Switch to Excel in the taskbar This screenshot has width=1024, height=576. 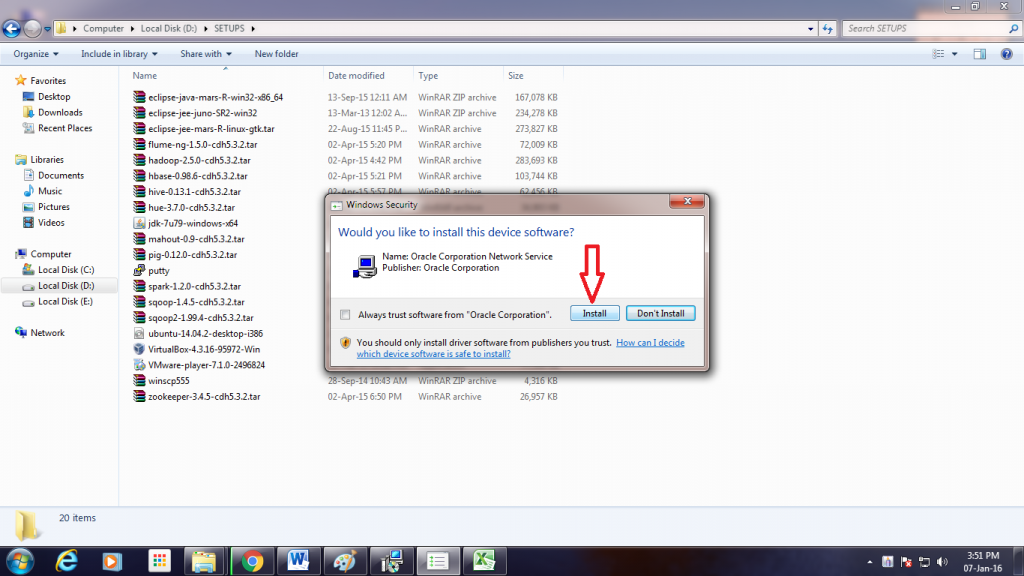[x=484, y=562]
